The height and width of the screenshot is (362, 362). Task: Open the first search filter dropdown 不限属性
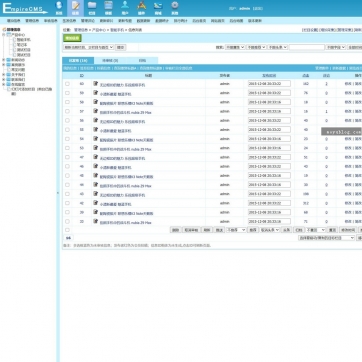point(235,47)
